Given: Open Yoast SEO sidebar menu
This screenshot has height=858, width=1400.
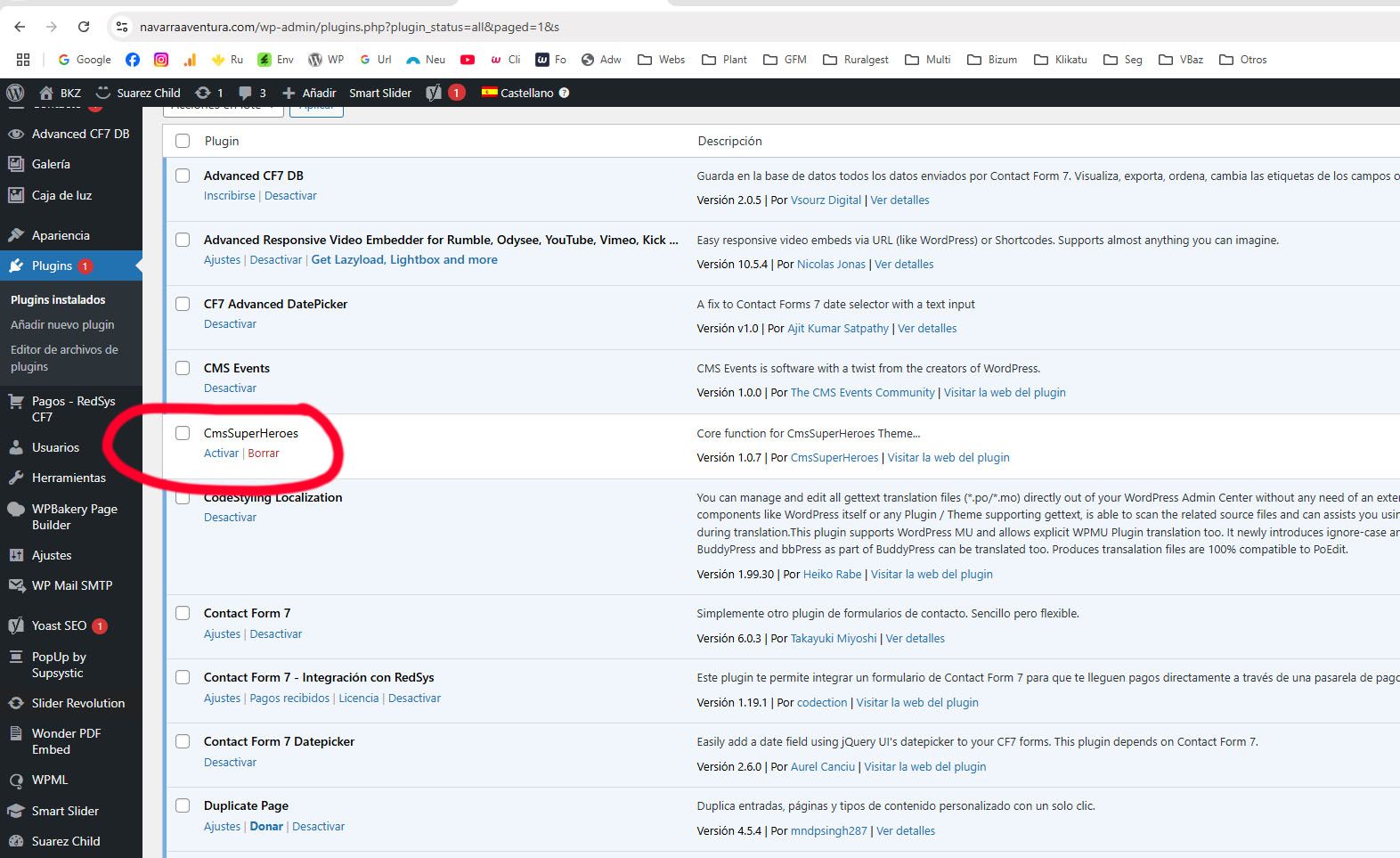Looking at the screenshot, I should point(71,625).
